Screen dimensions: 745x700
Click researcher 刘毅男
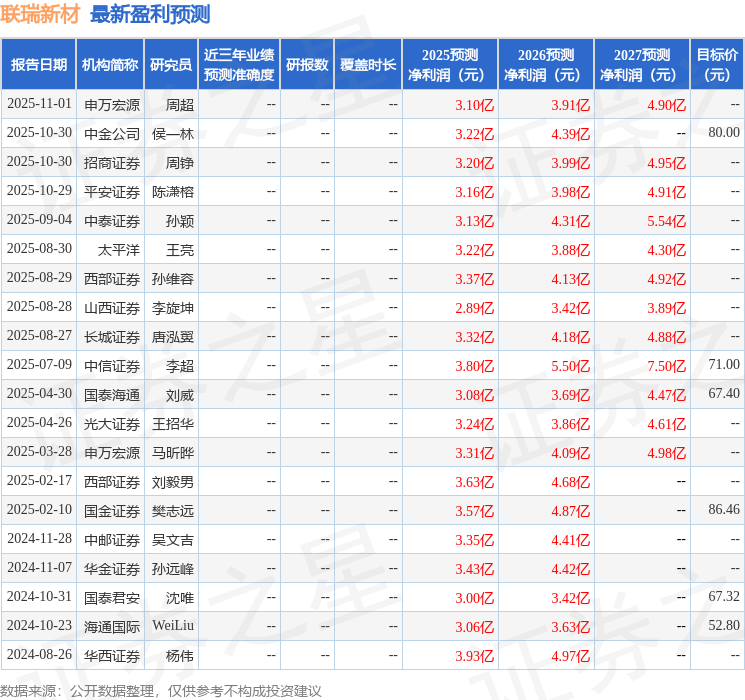pyautogui.click(x=173, y=482)
